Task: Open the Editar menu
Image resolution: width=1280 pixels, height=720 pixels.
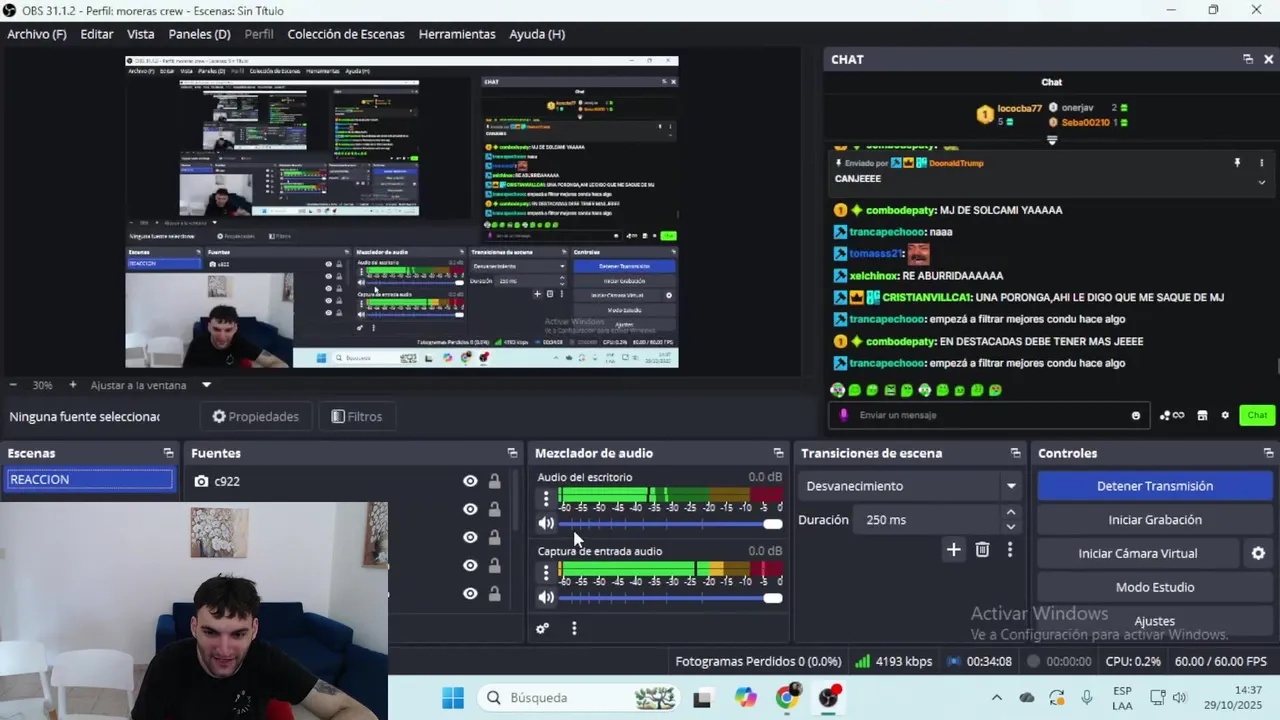Action: point(97,34)
